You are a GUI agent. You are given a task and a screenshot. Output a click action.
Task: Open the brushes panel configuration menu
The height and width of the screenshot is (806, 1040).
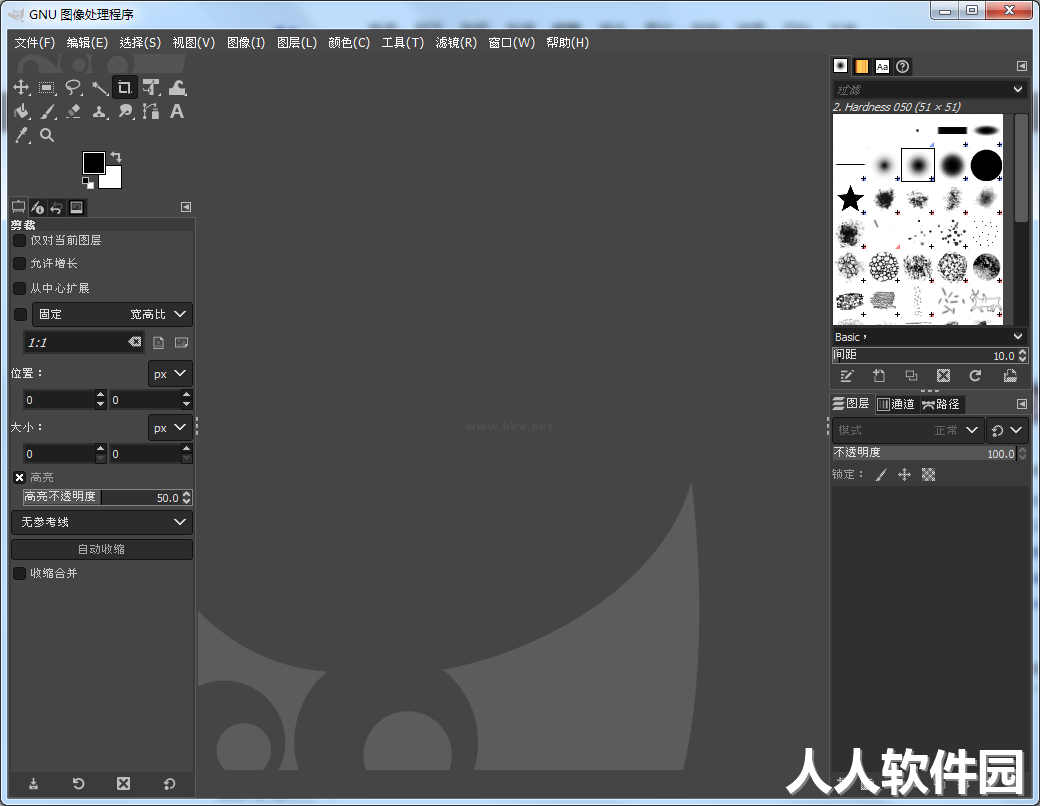point(1021,66)
